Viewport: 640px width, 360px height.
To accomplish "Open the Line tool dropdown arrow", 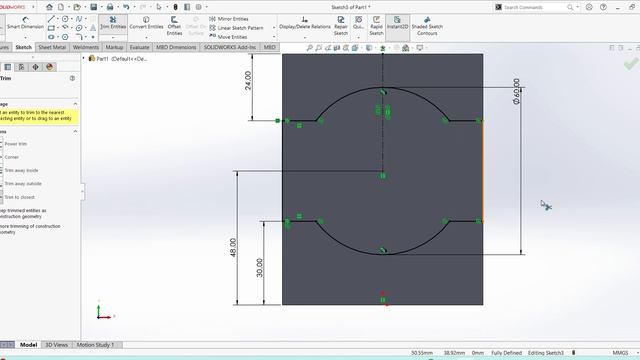I will click(x=58, y=19).
